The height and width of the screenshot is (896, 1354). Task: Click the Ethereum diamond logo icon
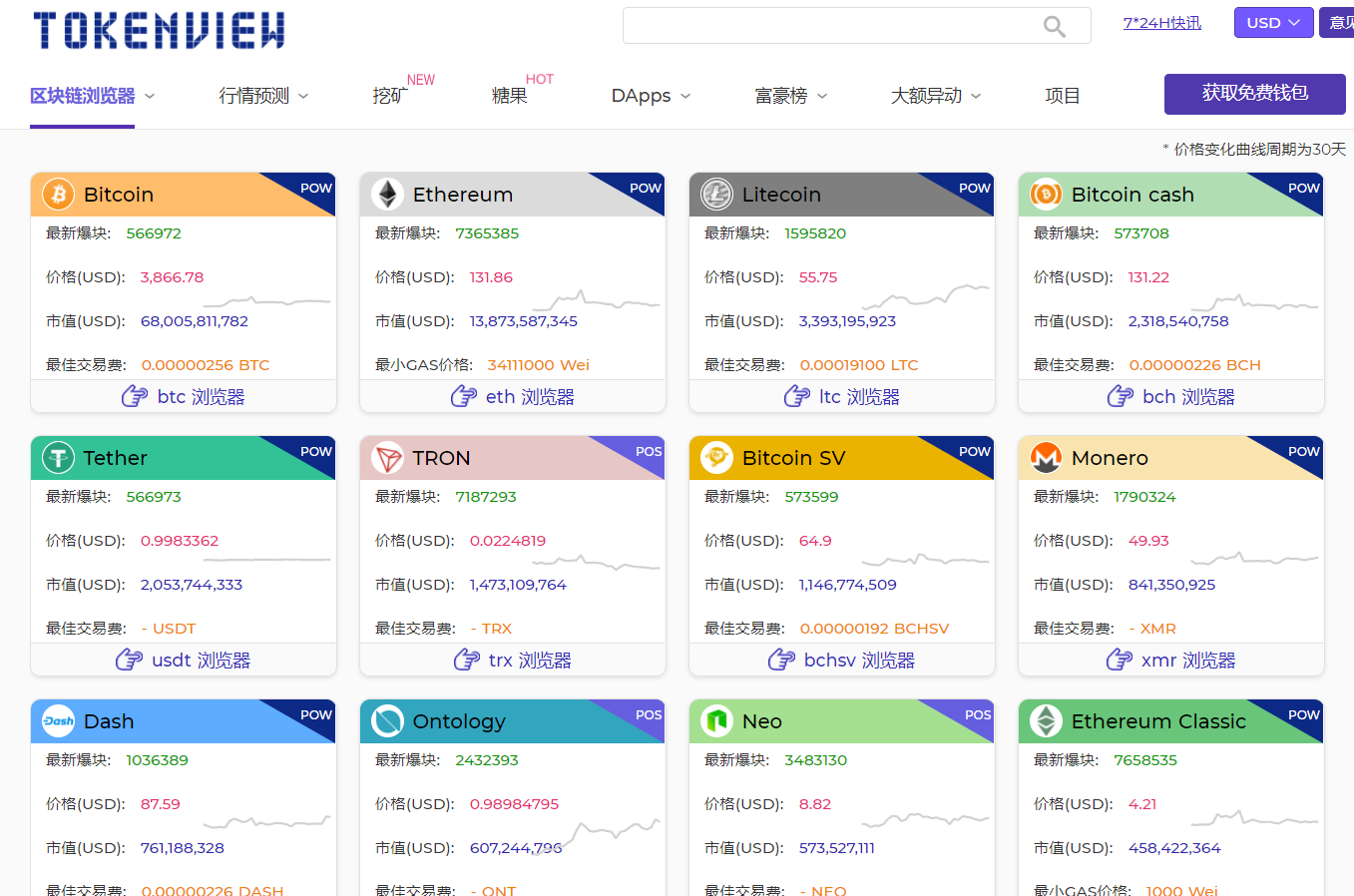(x=387, y=194)
